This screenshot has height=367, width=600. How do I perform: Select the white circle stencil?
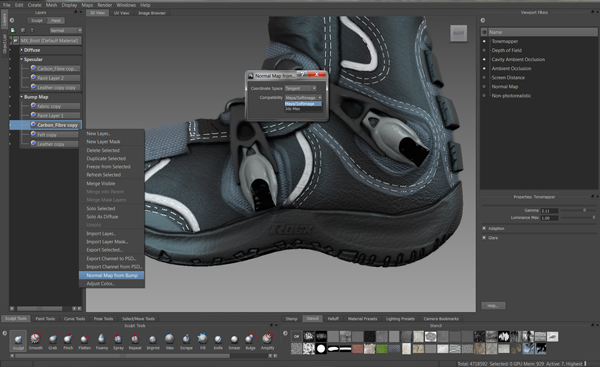pyautogui.click(x=321, y=349)
